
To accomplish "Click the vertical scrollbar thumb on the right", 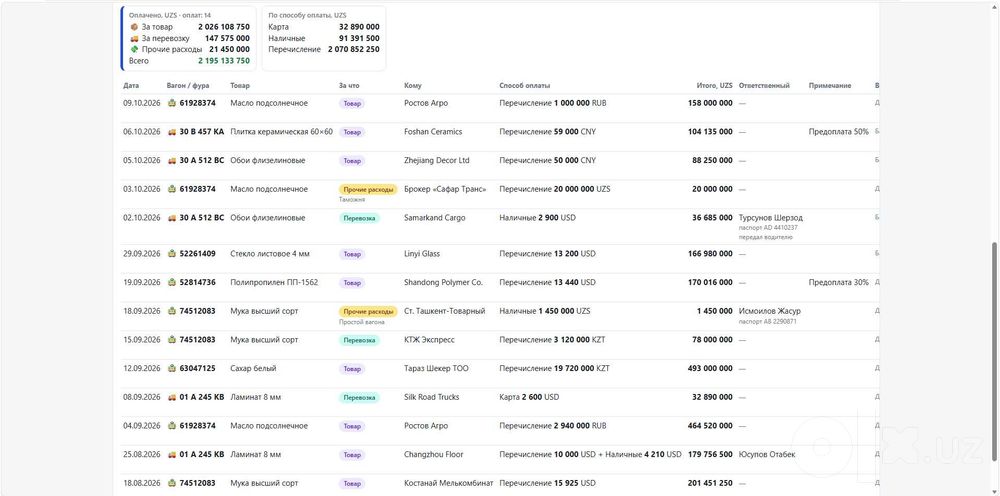I will pyautogui.click(x=995, y=351).
